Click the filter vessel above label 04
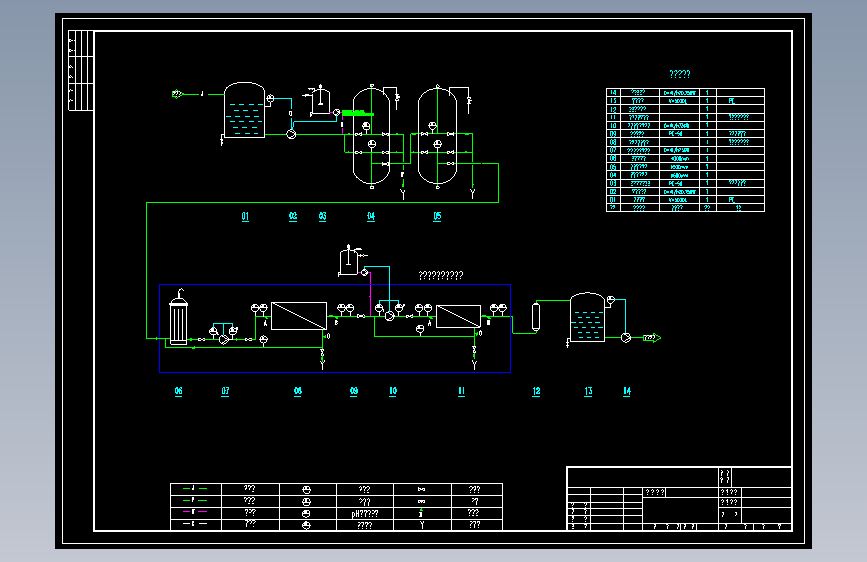 pyautogui.click(x=372, y=136)
